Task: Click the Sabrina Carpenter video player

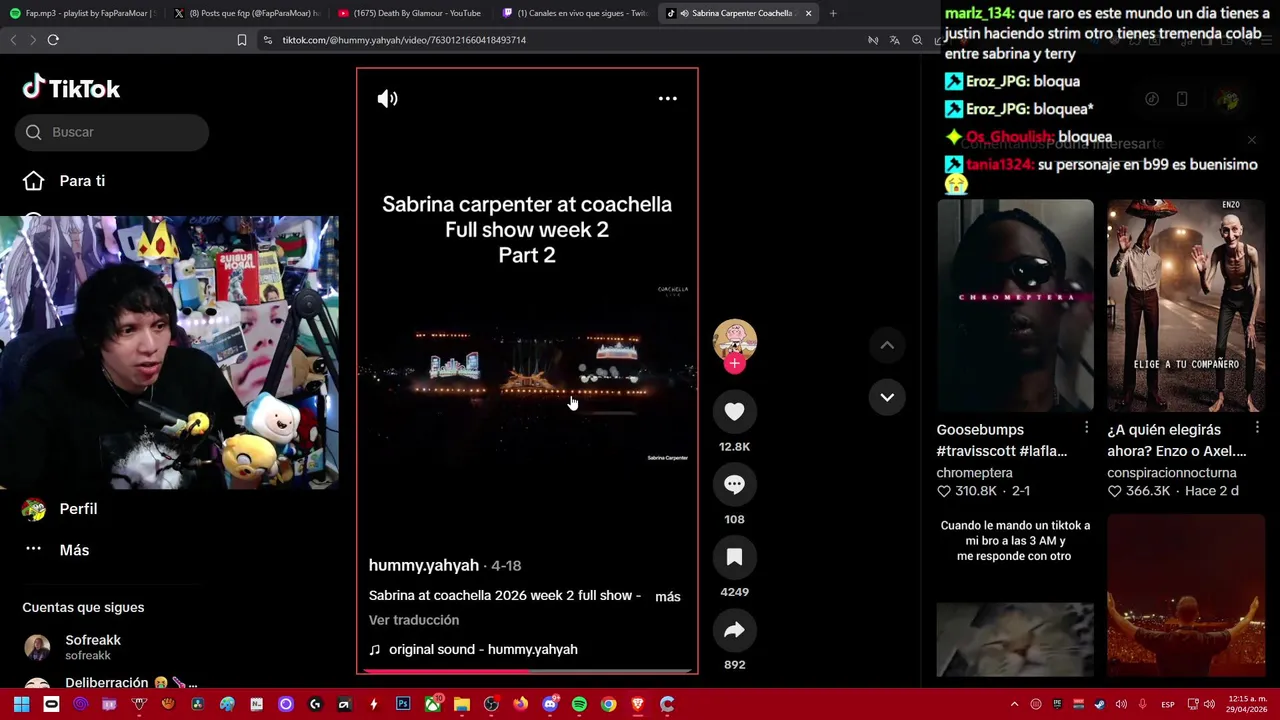Action: tap(527, 371)
